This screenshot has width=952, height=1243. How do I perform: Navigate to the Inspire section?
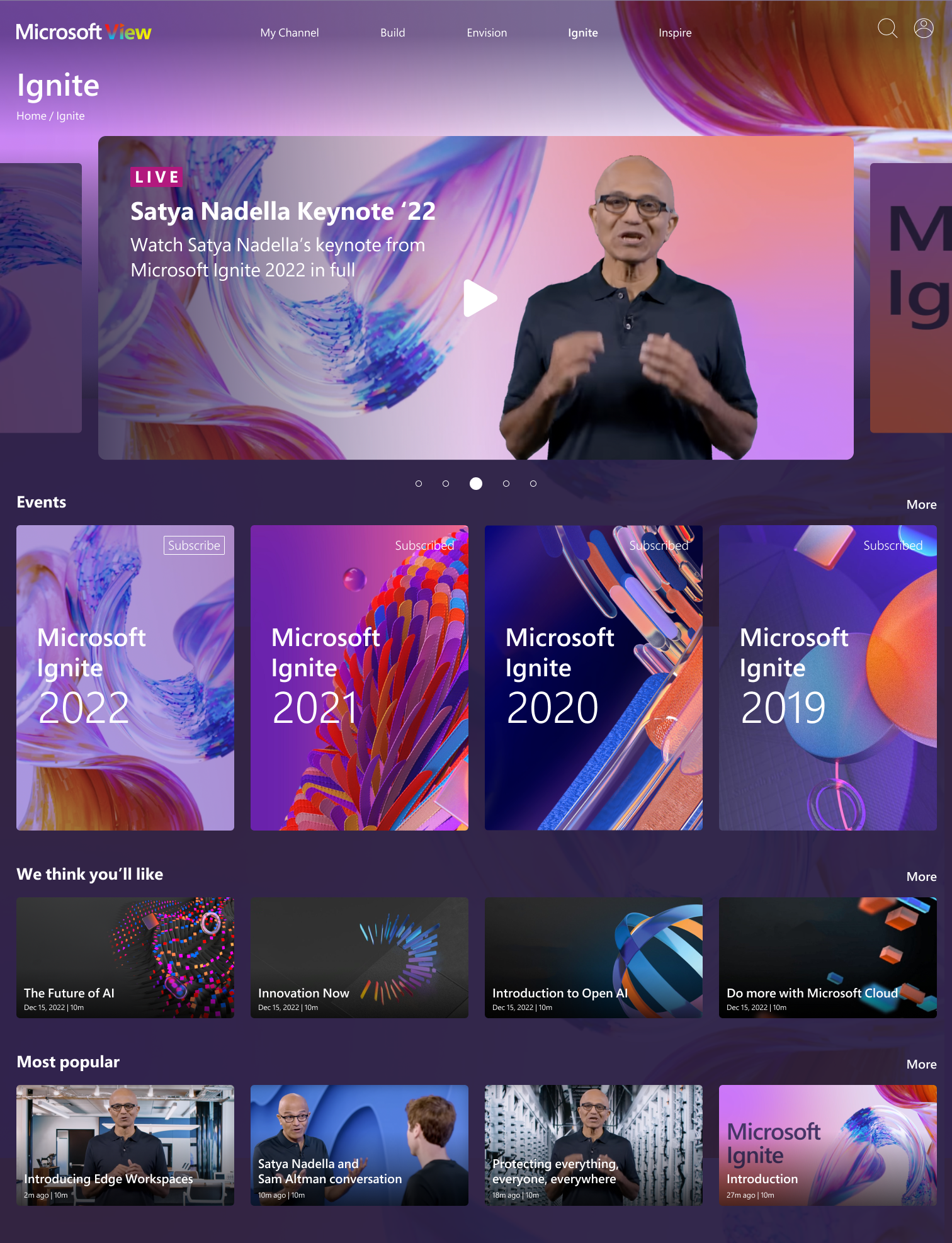pos(675,33)
